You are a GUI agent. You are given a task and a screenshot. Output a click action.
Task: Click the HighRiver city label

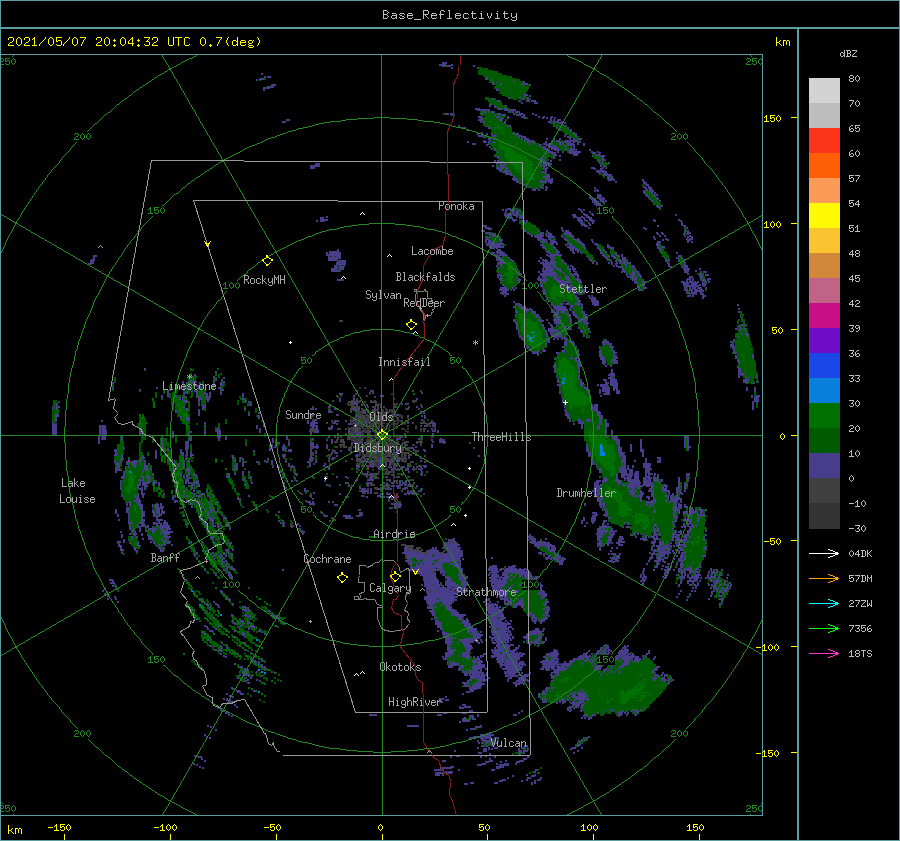click(414, 702)
